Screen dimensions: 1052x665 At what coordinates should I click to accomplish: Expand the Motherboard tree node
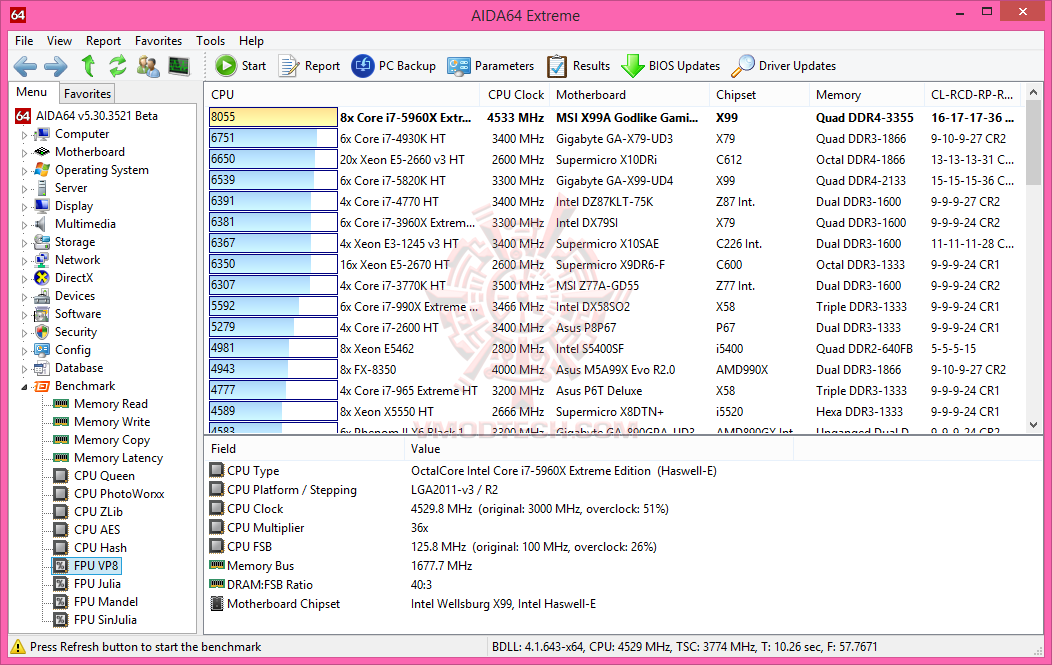click(x=25, y=153)
